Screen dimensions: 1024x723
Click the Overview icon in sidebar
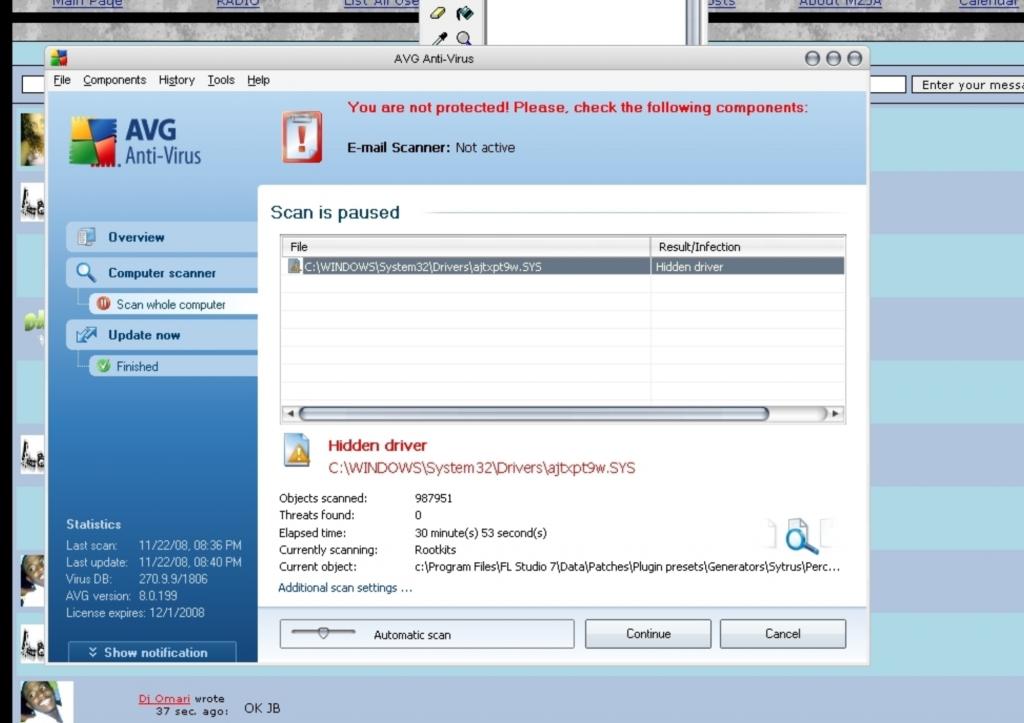click(87, 237)
